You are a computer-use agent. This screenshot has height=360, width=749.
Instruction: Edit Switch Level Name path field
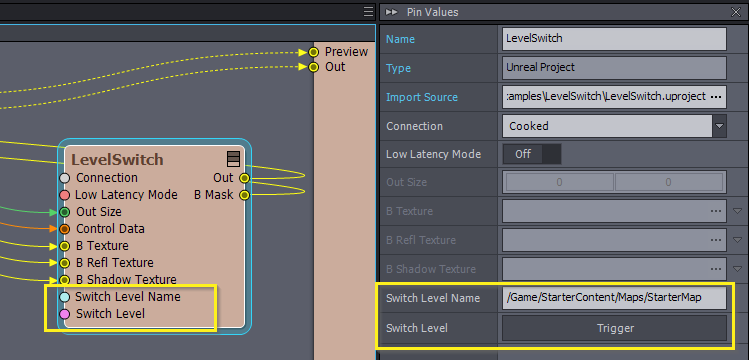(614, 298)
